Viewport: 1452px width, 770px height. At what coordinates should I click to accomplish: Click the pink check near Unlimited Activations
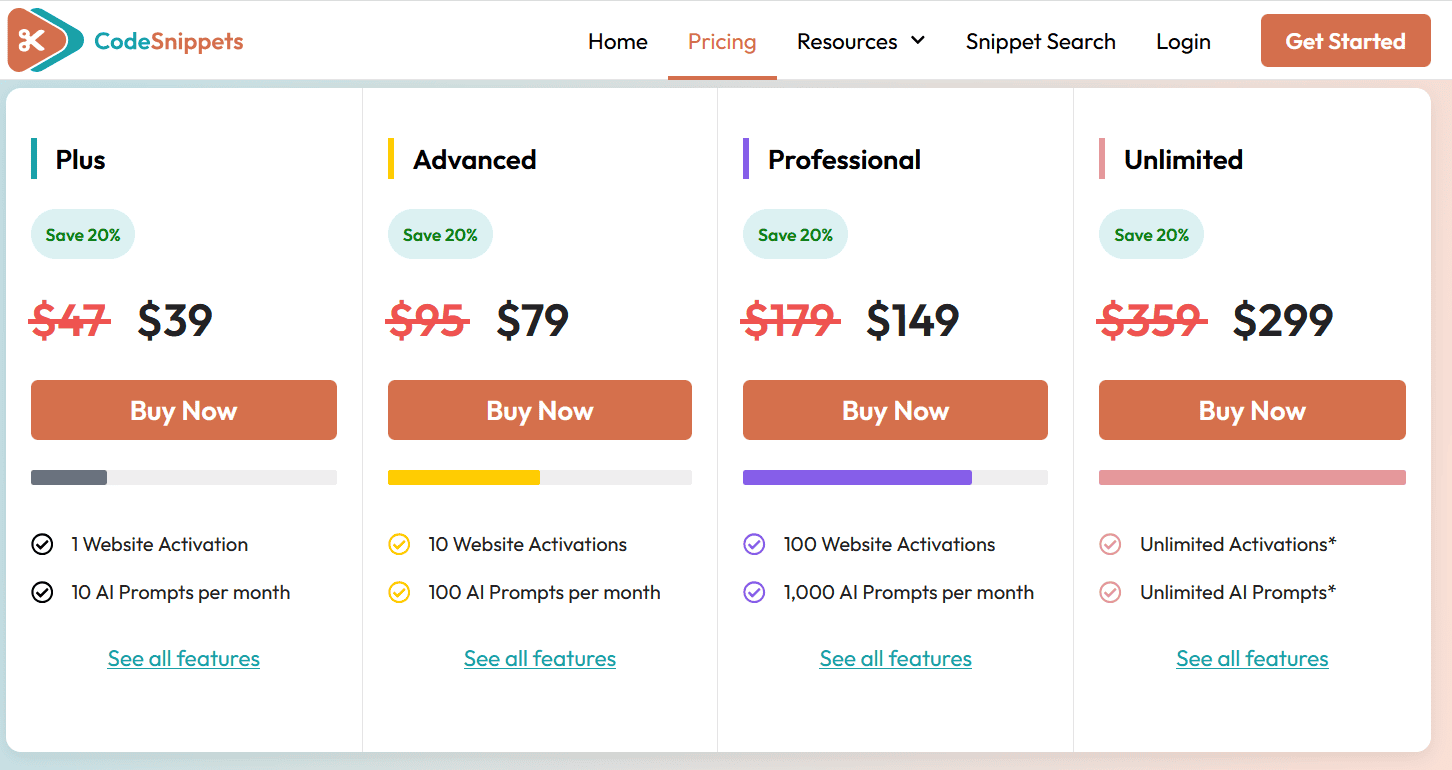coord(1111,544)
